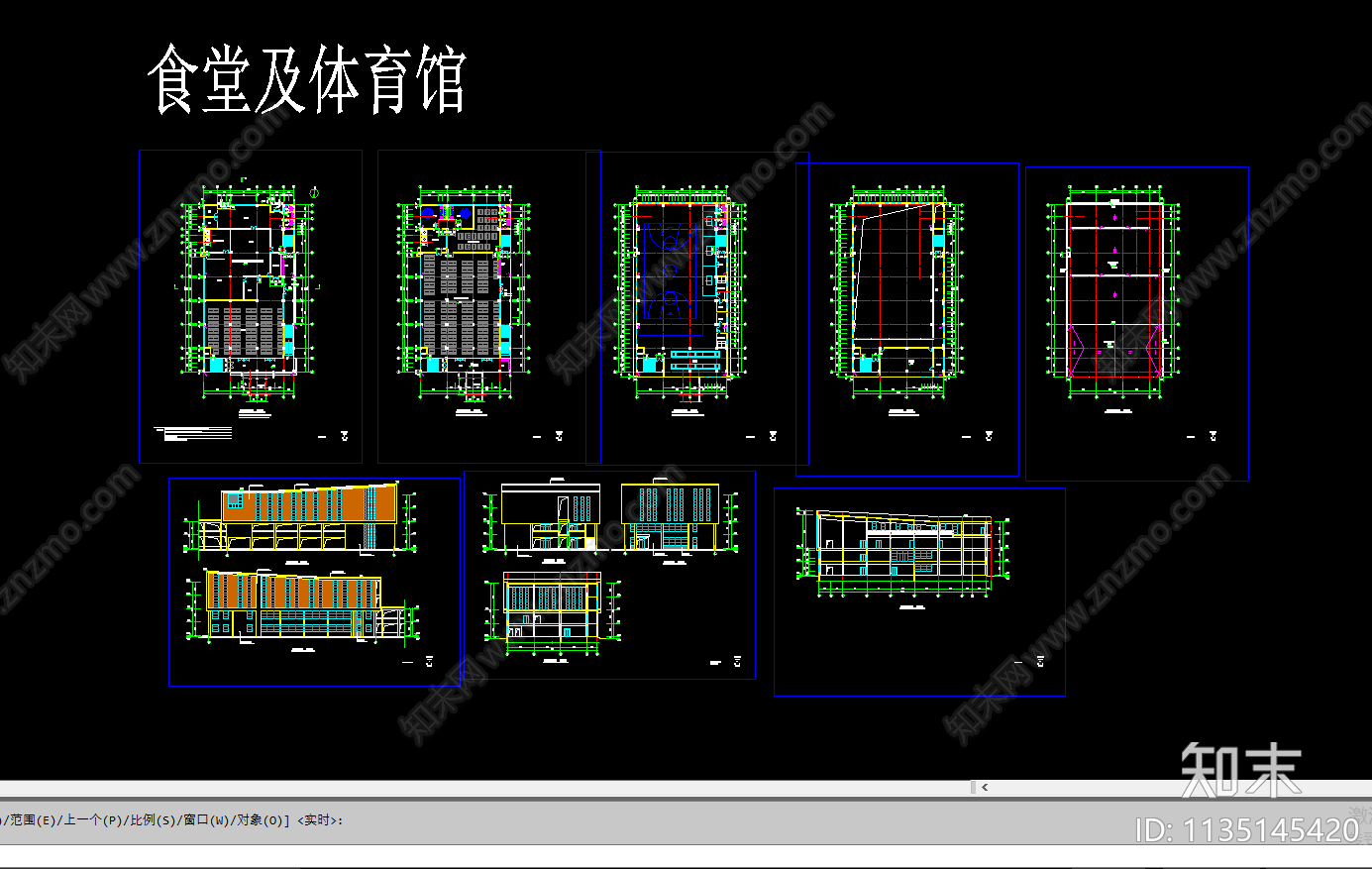Choose the 上一个(P) command option
Image resolution: width=1372 pixels, height=869 pixels.
(94, 820)
